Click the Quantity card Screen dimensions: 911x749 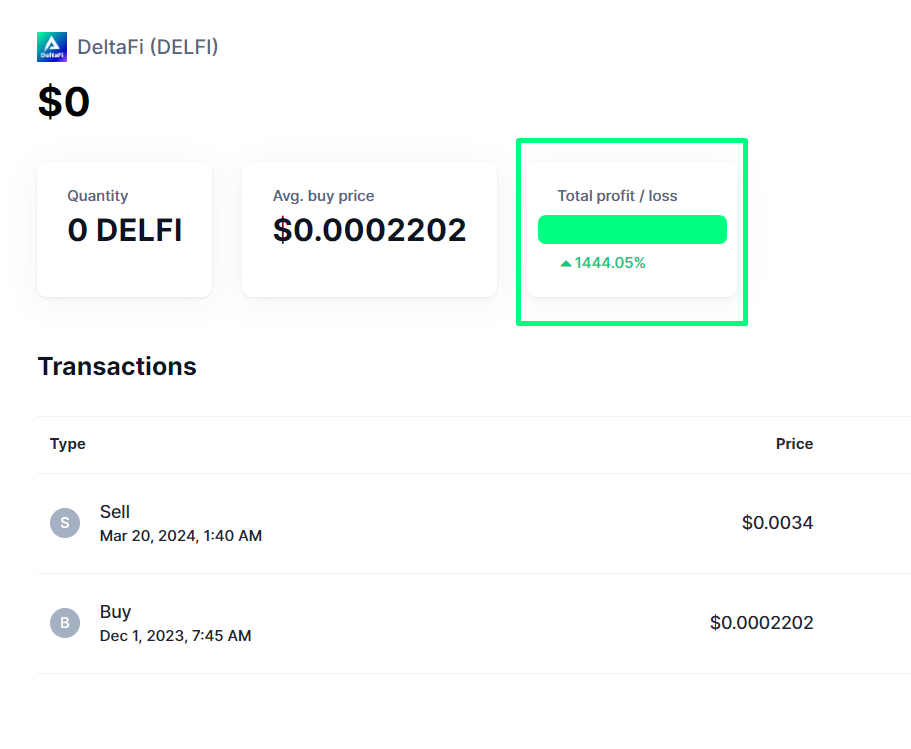(124, 229)
